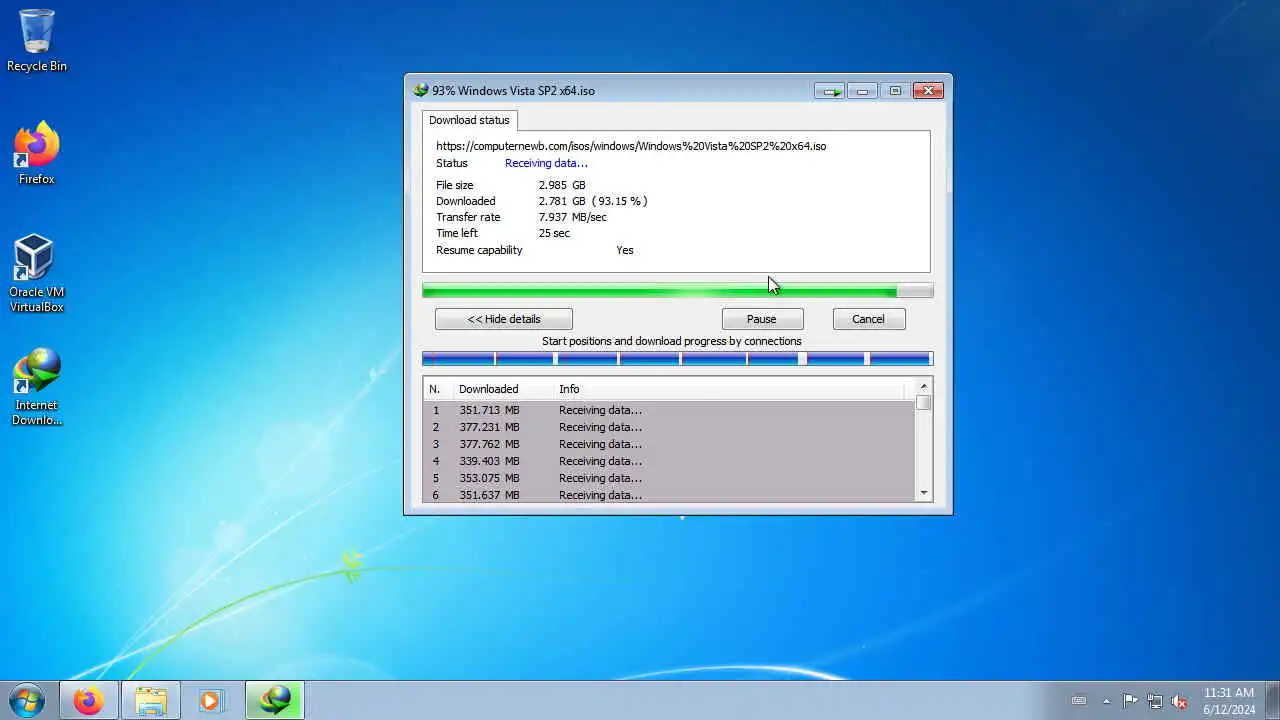Open the Recycle Bin desktop icon
The width and height of the screenshot is (1280, 720).
(x=37, y=41)
